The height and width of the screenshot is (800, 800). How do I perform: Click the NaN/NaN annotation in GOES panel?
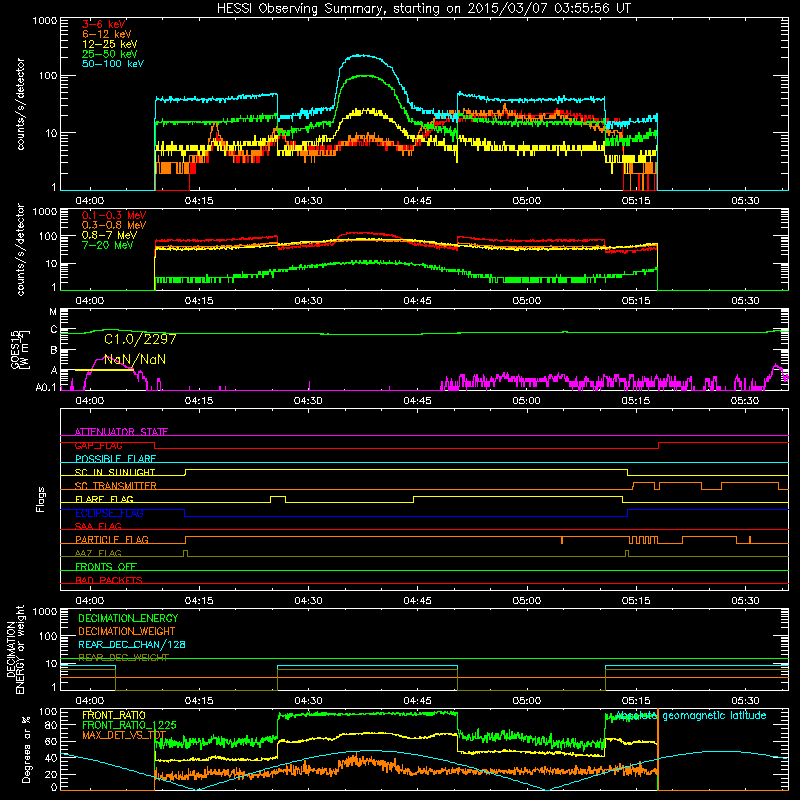pyautogui.click(x=135, y=360)
